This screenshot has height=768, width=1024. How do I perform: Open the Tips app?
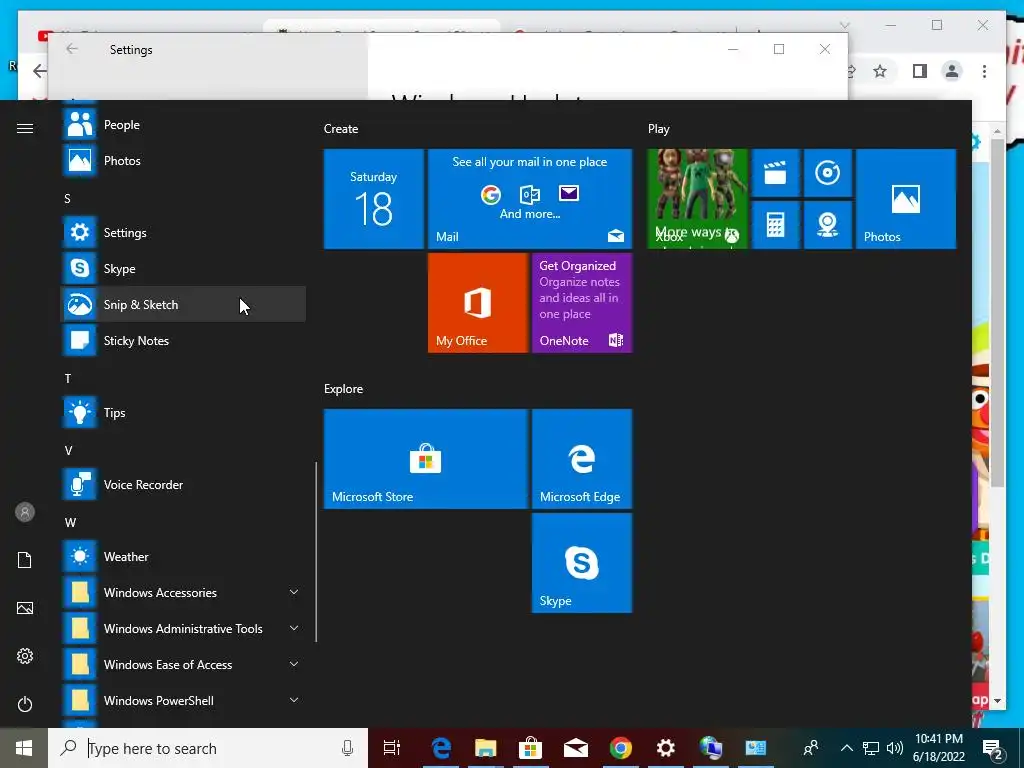183,413
